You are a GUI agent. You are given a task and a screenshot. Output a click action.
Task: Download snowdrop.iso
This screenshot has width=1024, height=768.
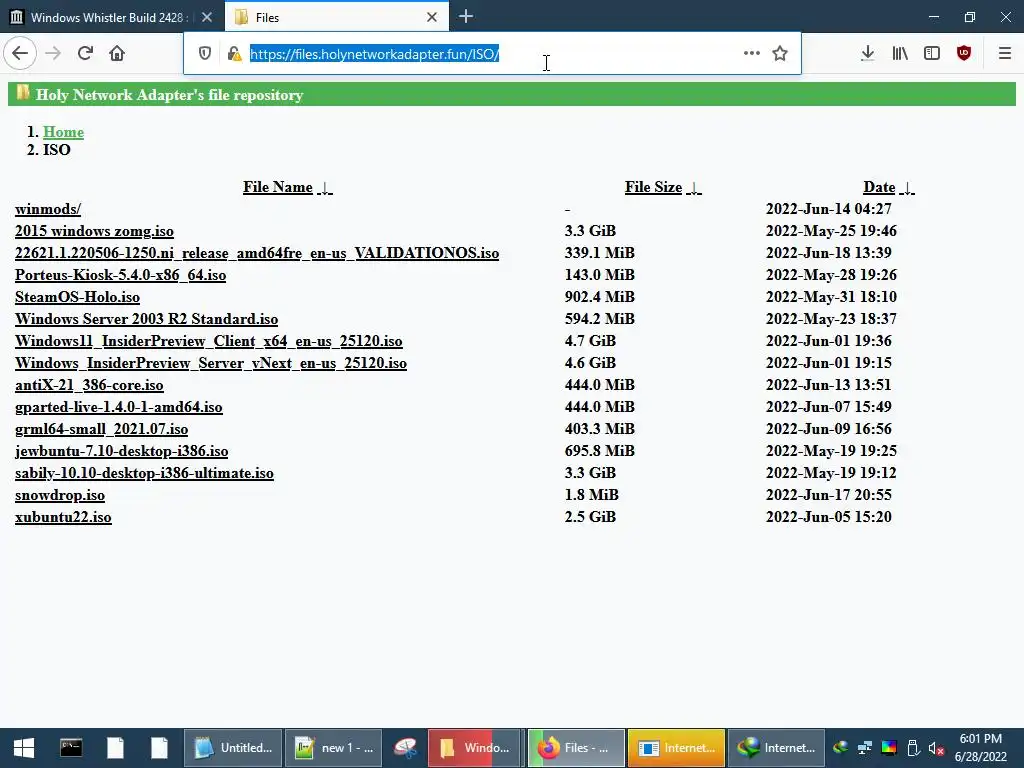coord(59,495)
